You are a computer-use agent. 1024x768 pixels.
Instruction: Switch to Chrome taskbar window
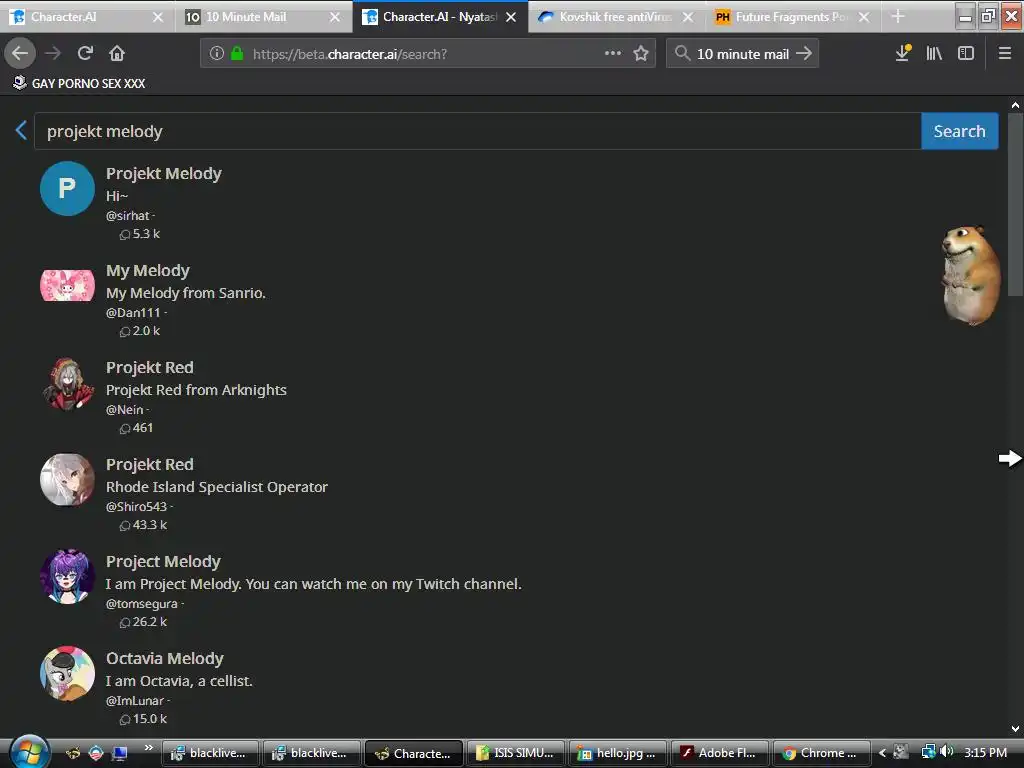pos(821,753)
